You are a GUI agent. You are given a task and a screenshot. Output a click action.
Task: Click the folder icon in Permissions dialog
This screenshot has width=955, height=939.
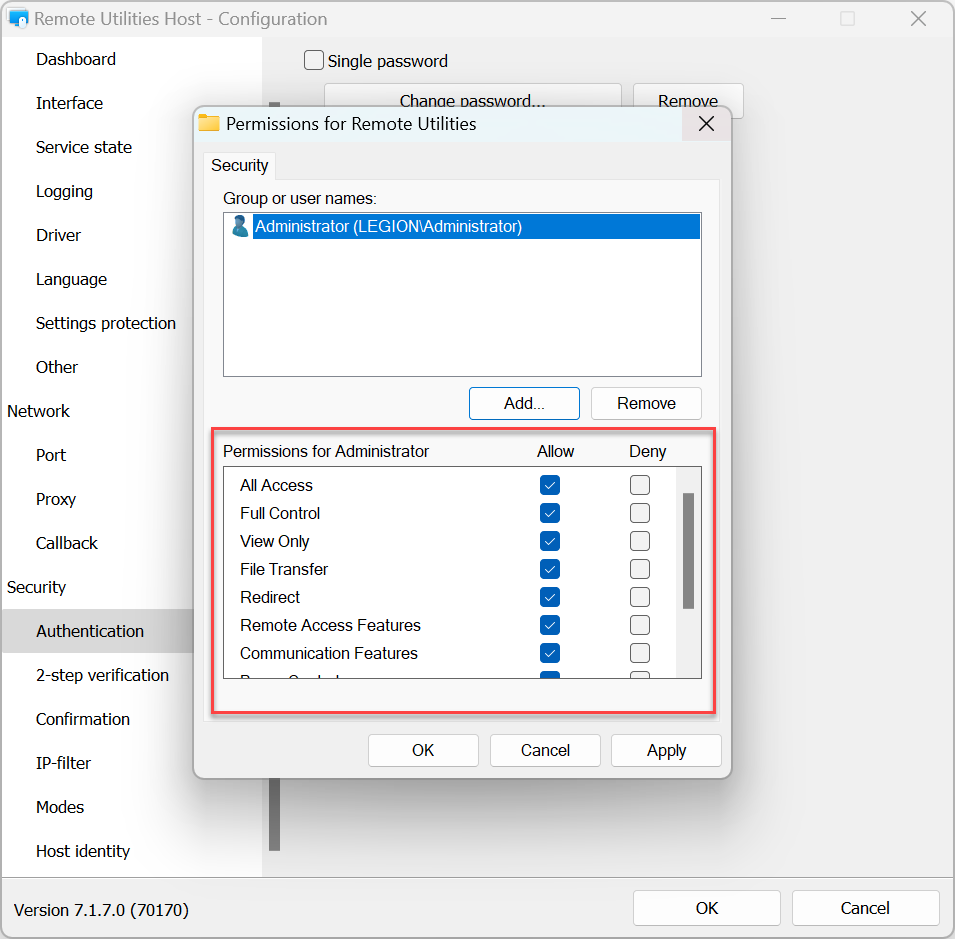click(x=209, y=124)
